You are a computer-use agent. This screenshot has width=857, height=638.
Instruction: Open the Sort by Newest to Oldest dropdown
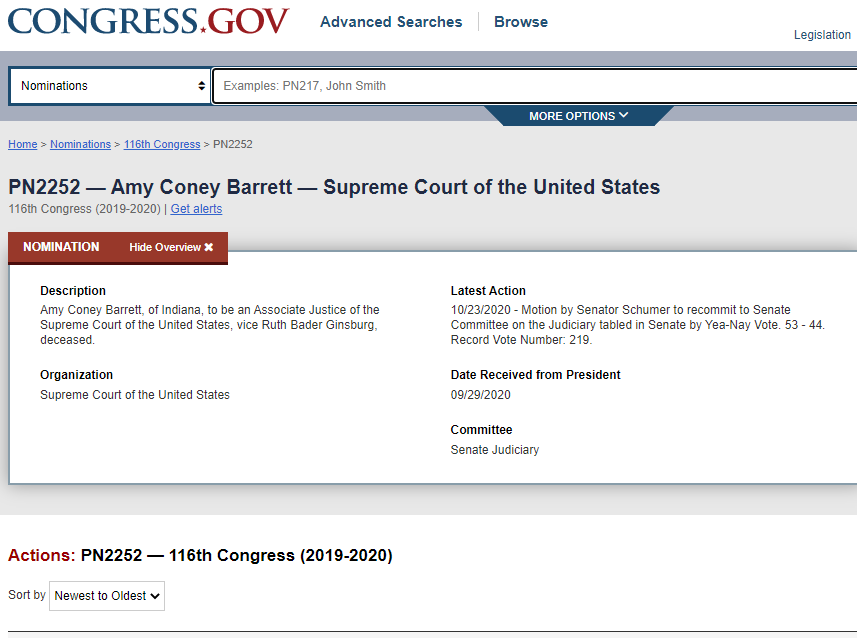(x=107, y=596)
